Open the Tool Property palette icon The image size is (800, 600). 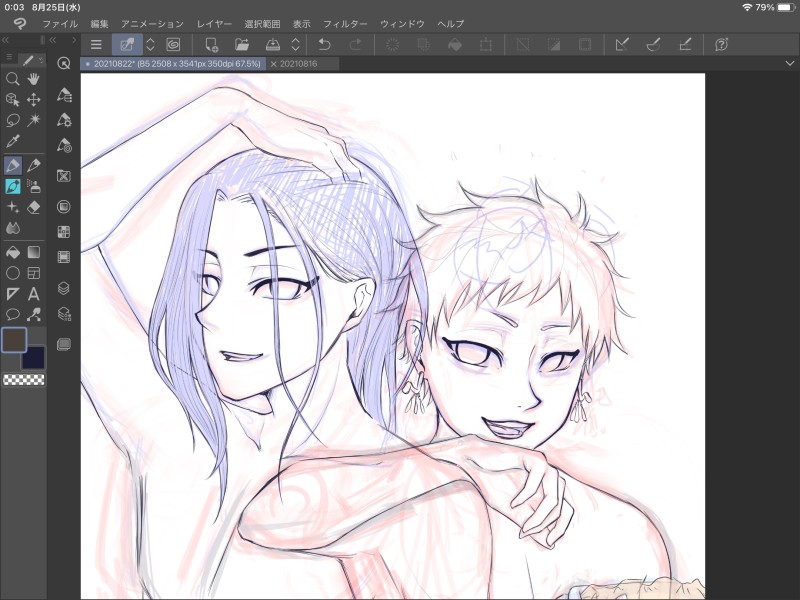pos(64,120)
